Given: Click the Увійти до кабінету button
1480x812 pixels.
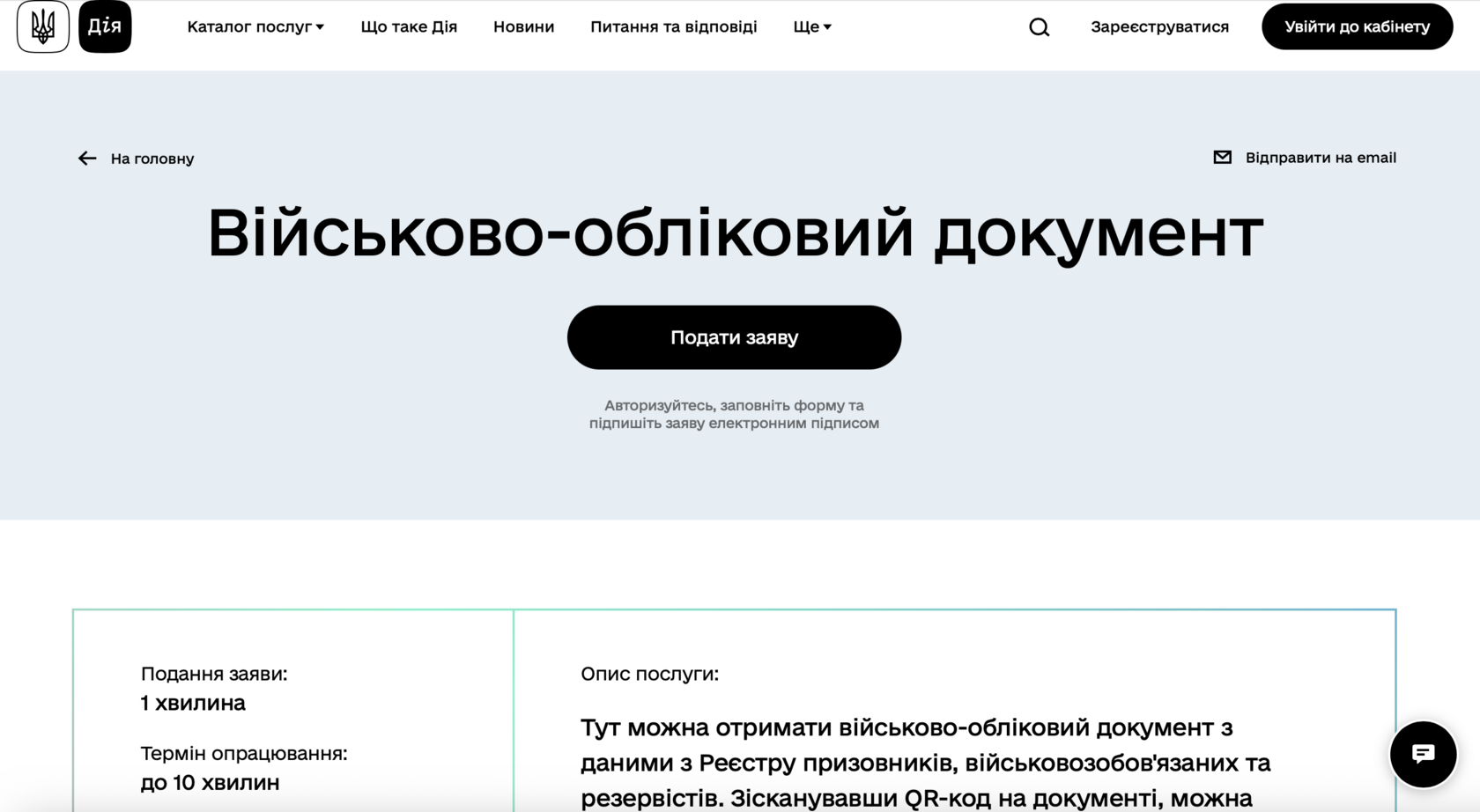Looking at the screenshot, I should (x=1357, y=26).
